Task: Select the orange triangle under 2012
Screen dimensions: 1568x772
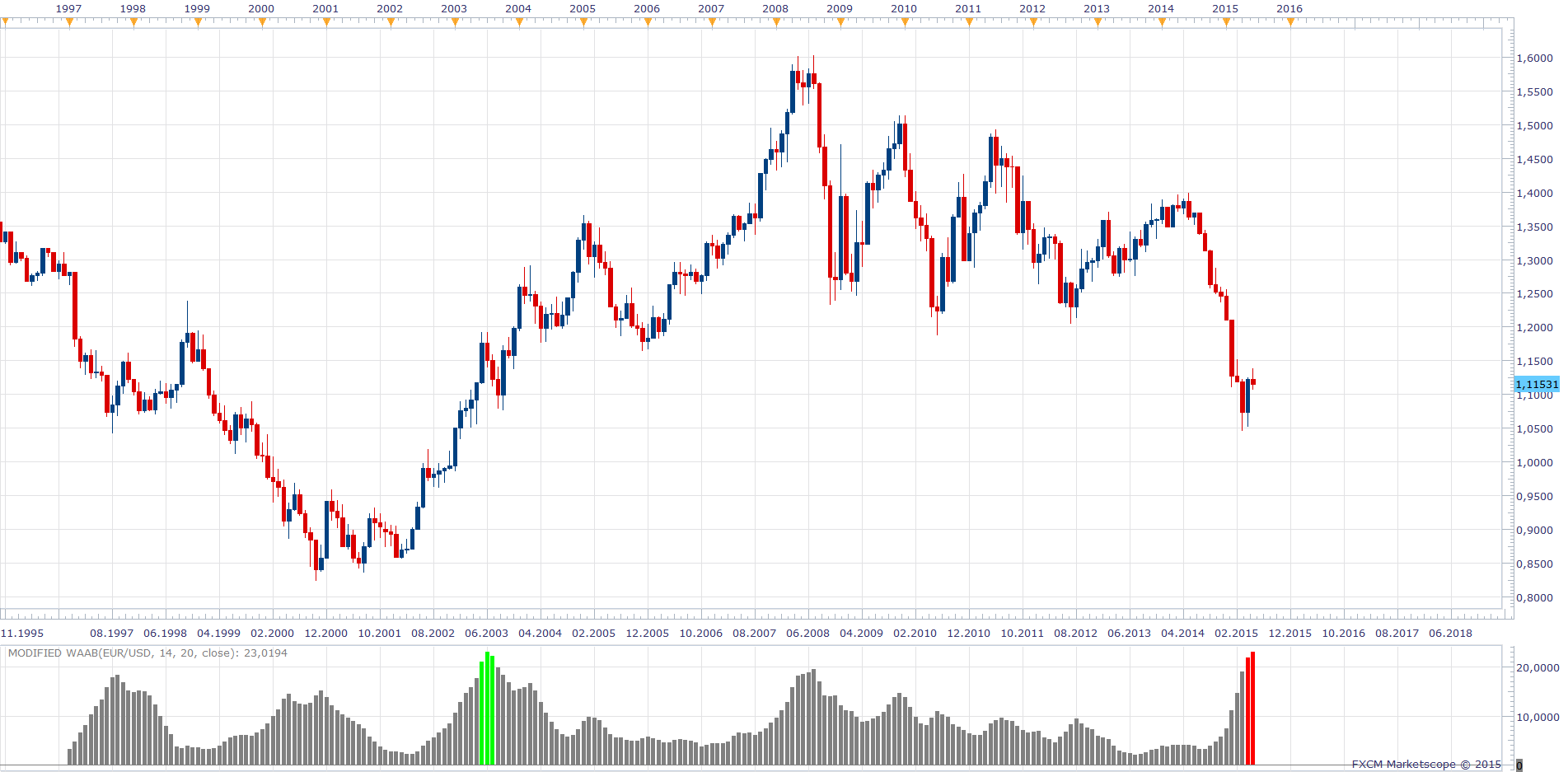Action: [1034, 22]
